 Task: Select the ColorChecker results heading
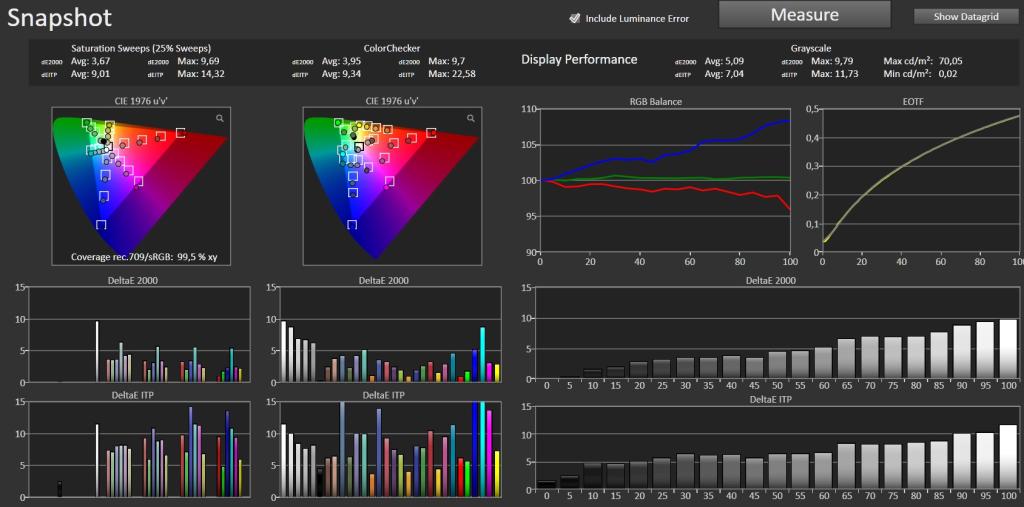tap(392, 48)
